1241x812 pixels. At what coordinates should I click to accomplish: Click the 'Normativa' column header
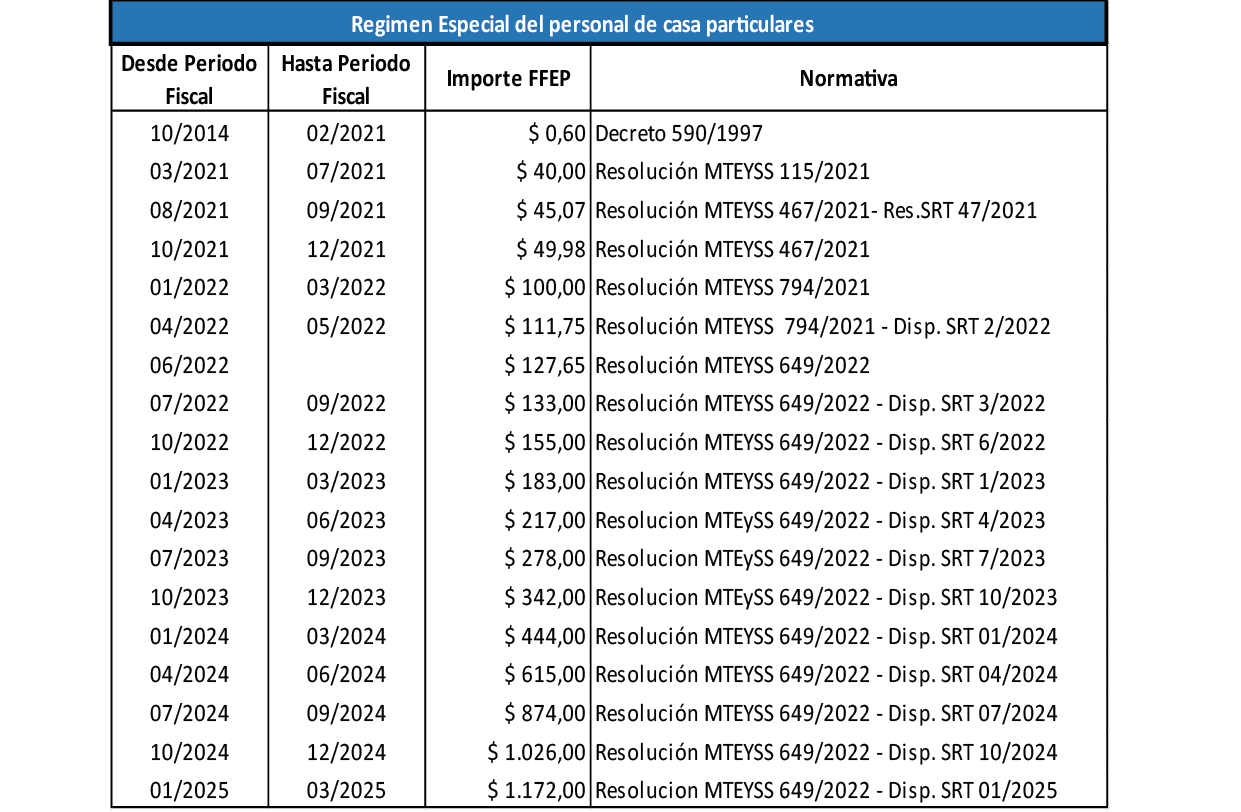(848, 78)
